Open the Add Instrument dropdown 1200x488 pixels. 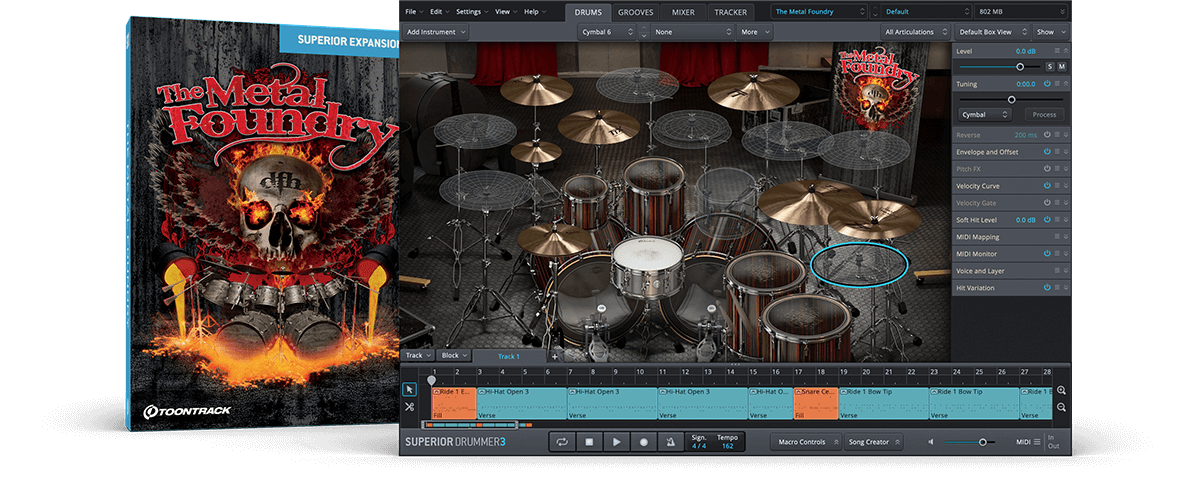coord(436,32)
